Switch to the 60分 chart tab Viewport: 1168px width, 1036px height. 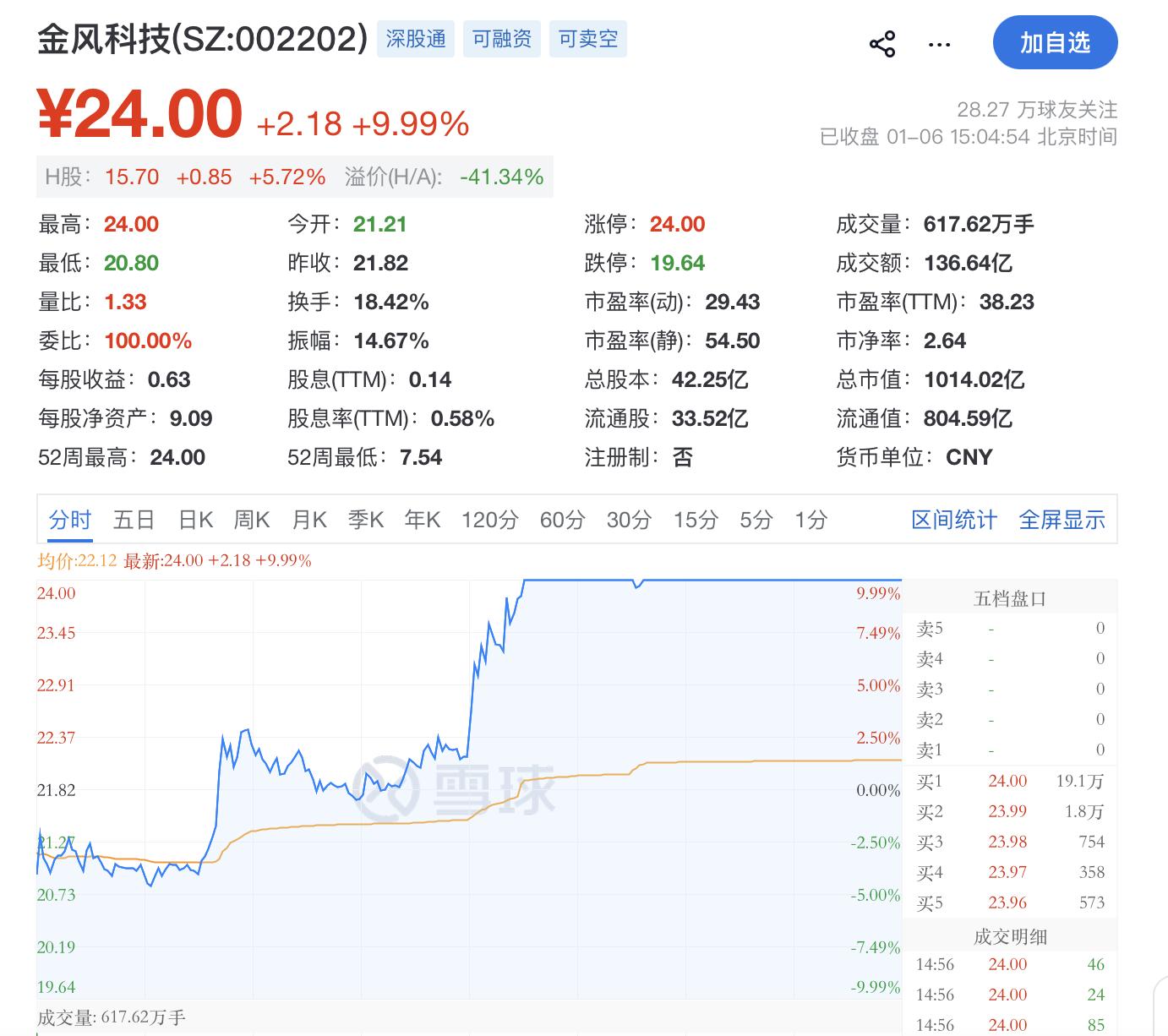pyautogui.click(x=563, y=520)
